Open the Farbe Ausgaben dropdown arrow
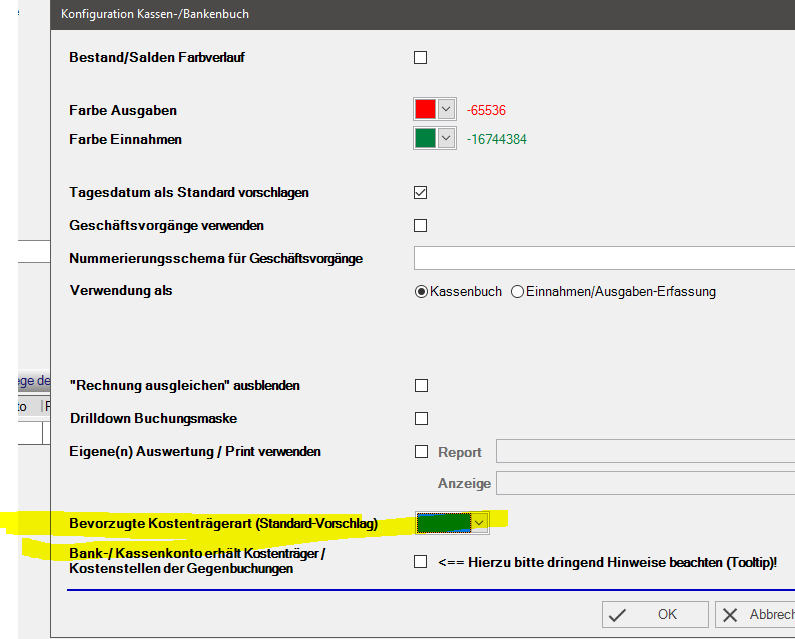 446,110
